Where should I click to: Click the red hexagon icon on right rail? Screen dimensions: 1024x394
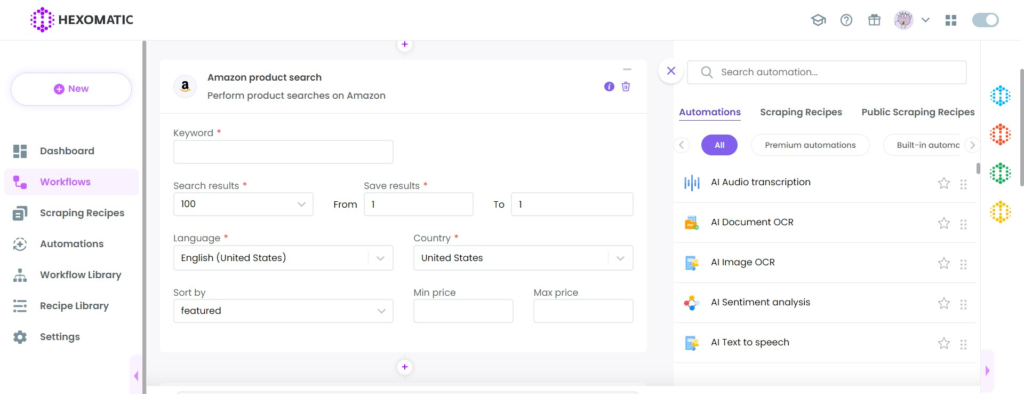pyautogui.click(x=1000, y=135)
